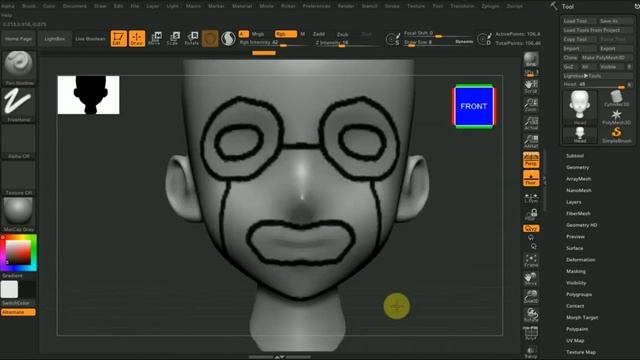640x360 pixels.
Task: Expand the FiberMesh section
Action: point(578,213)
